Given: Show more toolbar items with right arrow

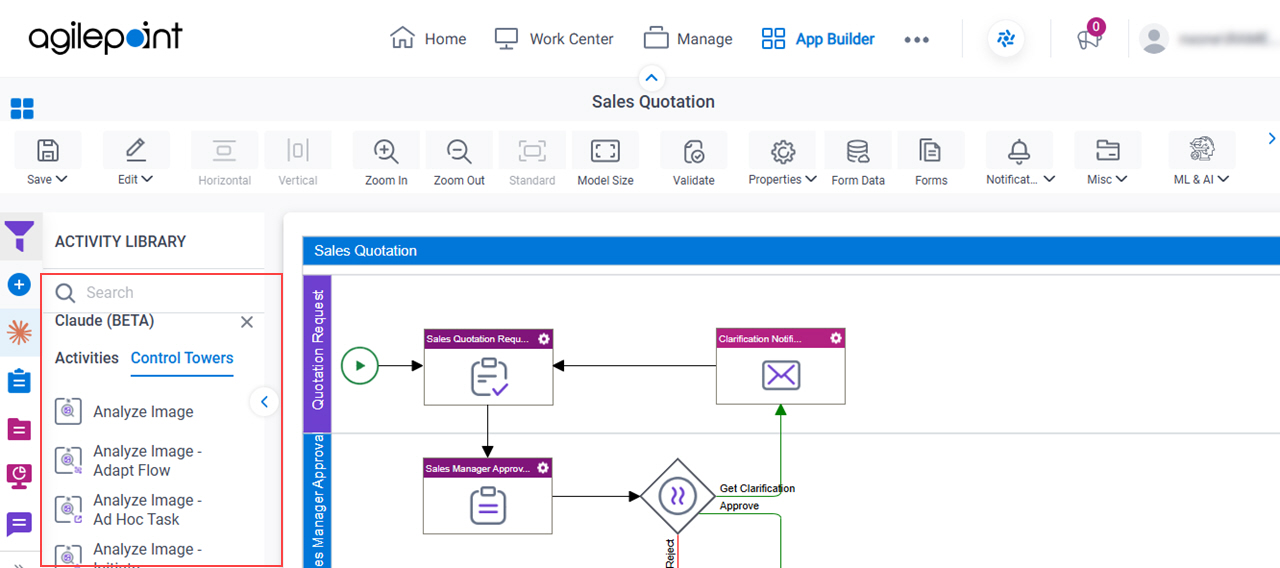Looking at the screenshot, I should (1272, 139).
